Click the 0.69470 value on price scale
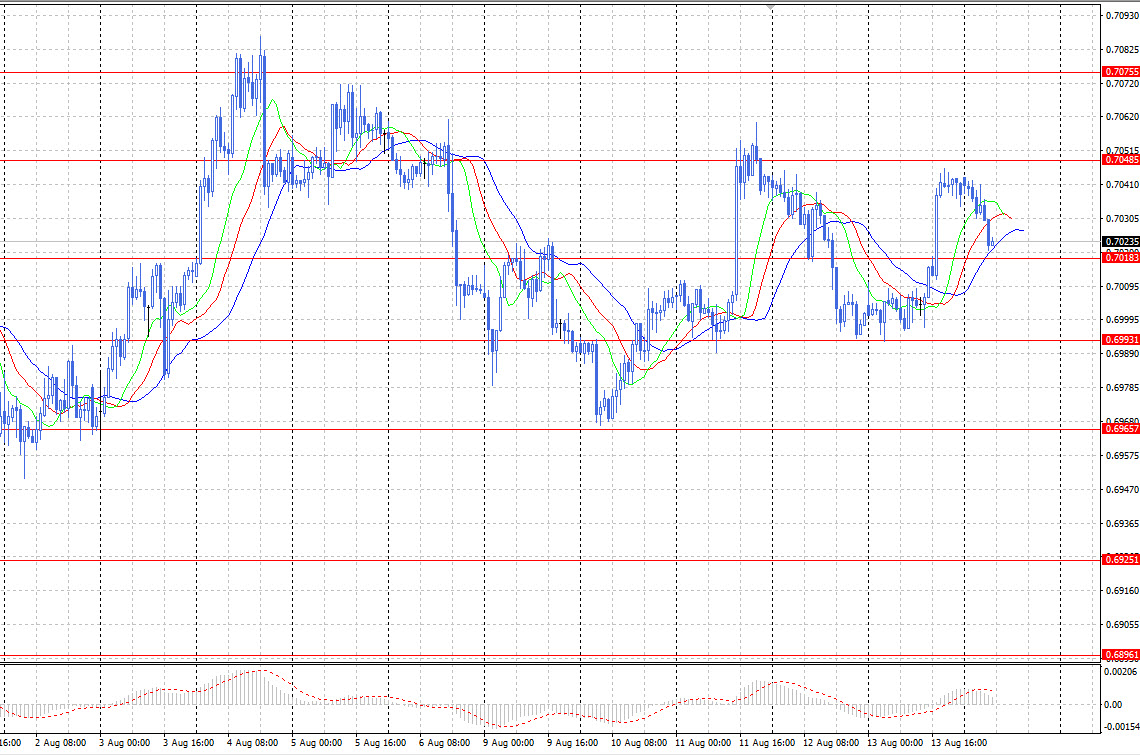Viewport: 1140px width, 756px height. tap(1122, 490)
